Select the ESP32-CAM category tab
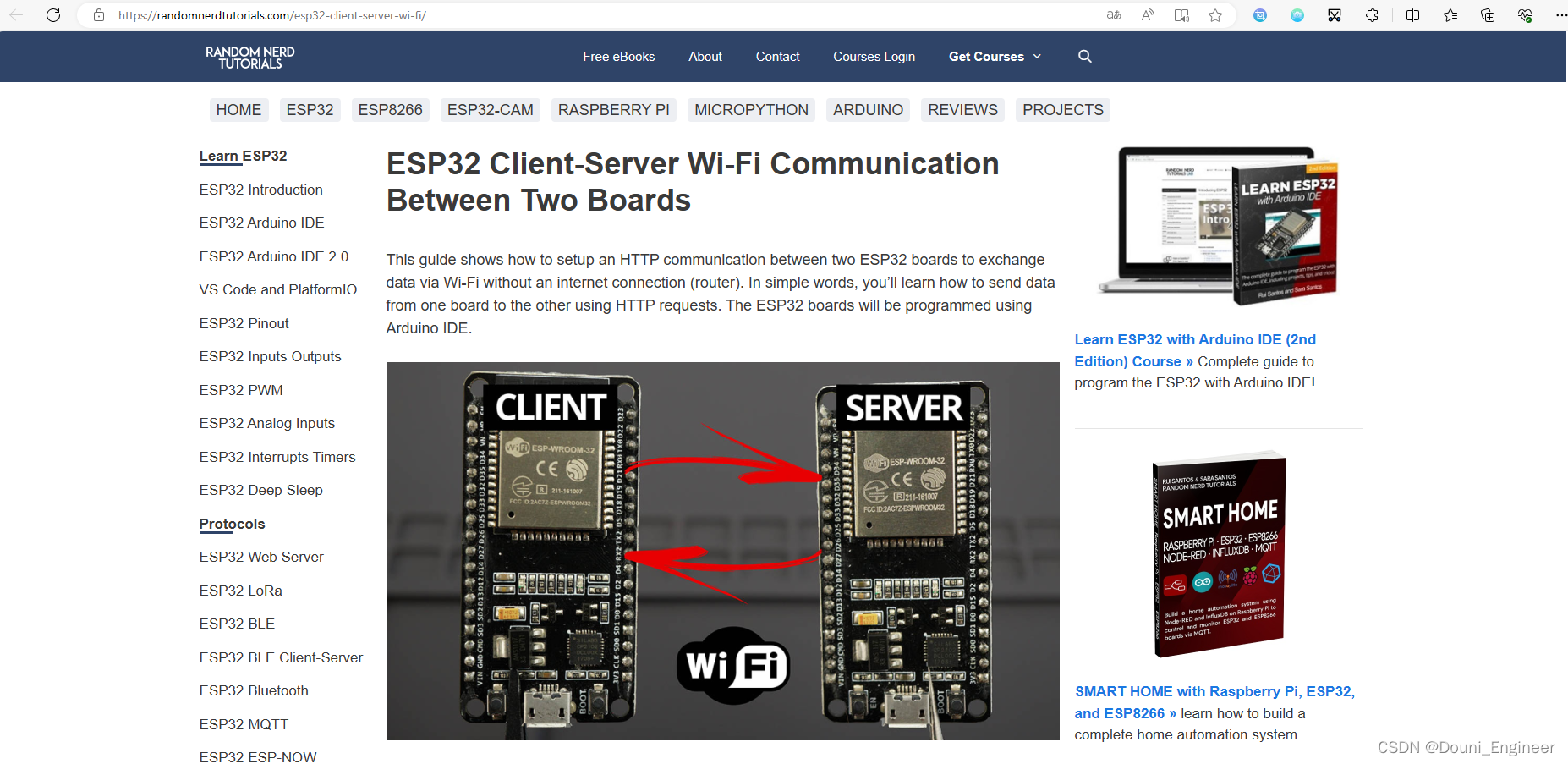The height and width of the screenshot is (764, 1568). click(490, 110)
